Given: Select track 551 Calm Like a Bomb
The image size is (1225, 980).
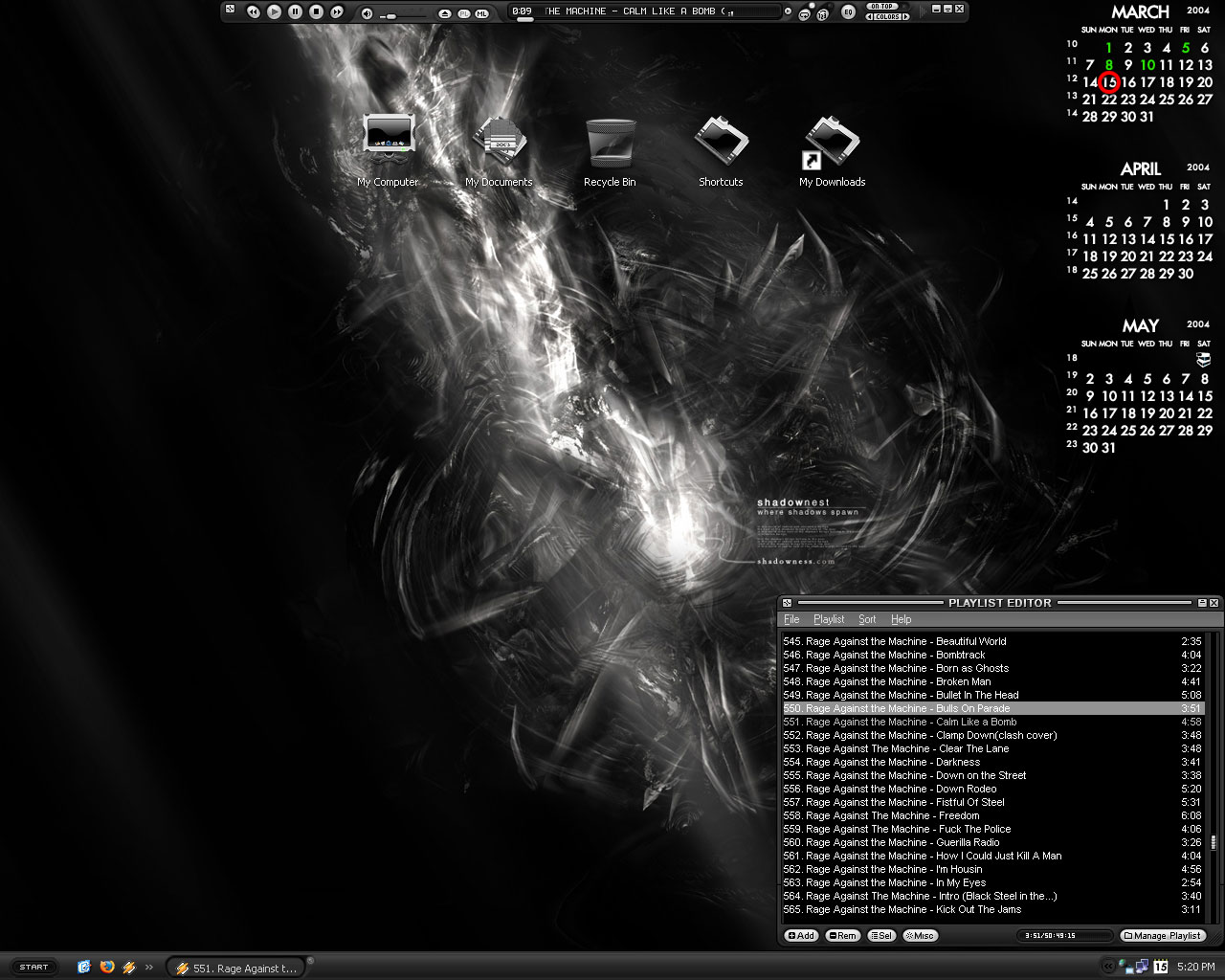Looking at the screenshot, I should pyautogui.click(x=992, y=722).
